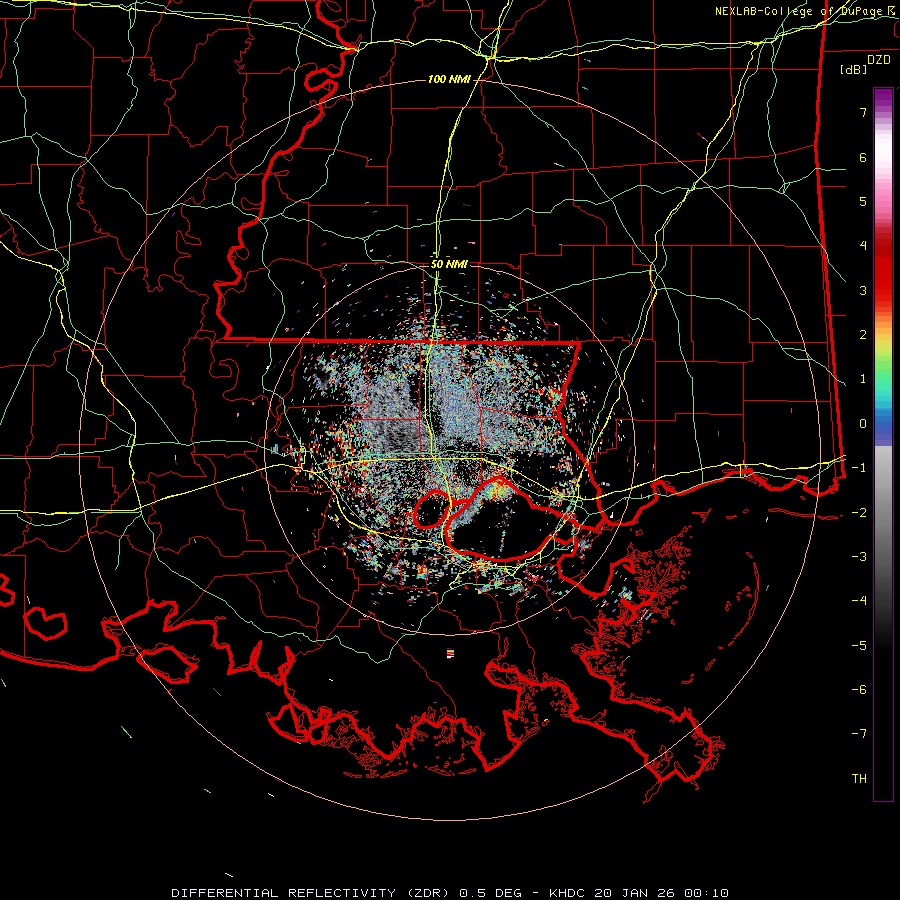Click the 50 NMI range ring label
Screen dimensions: 900x900
tap(449, 264)
